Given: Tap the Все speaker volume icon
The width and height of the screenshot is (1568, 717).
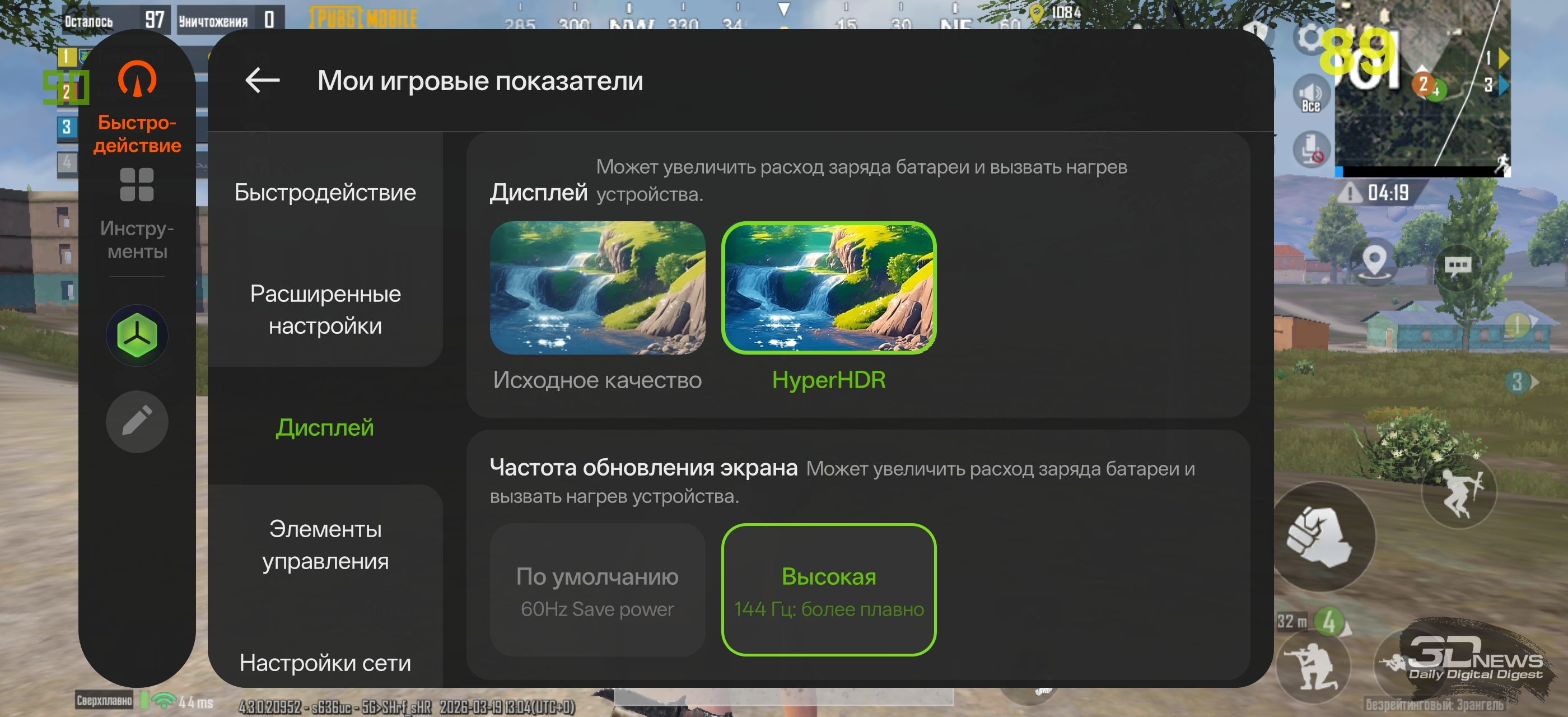Looking at the screenshot, I should click(1310, 94).
